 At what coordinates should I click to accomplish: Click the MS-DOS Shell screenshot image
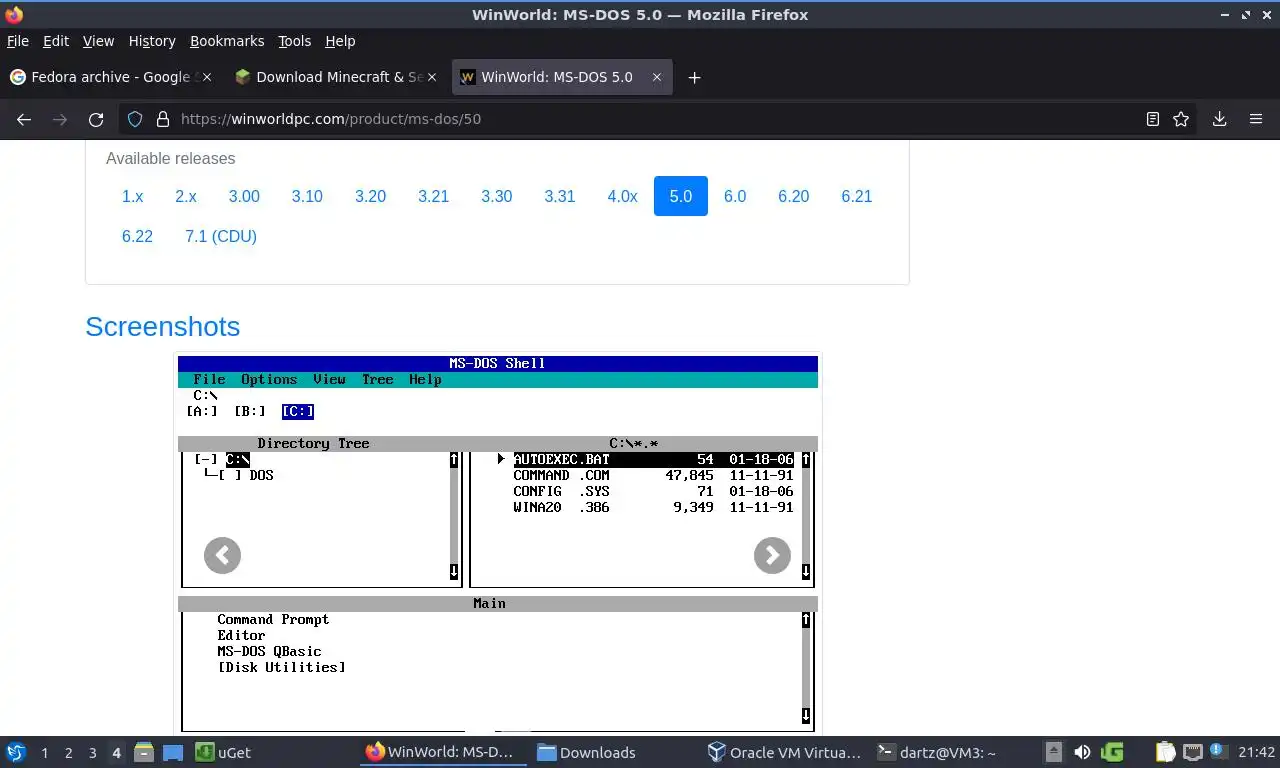(498, 543)
